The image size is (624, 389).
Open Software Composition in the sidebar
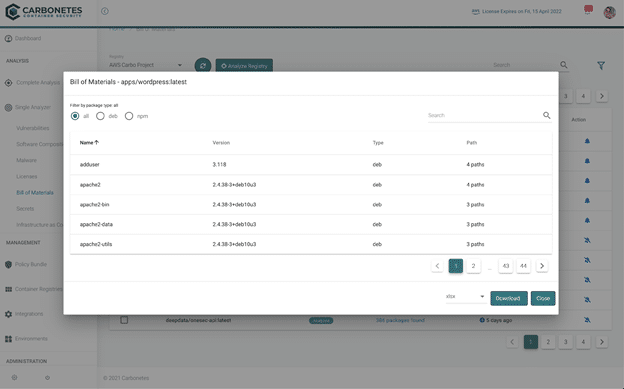coord(39,144)
